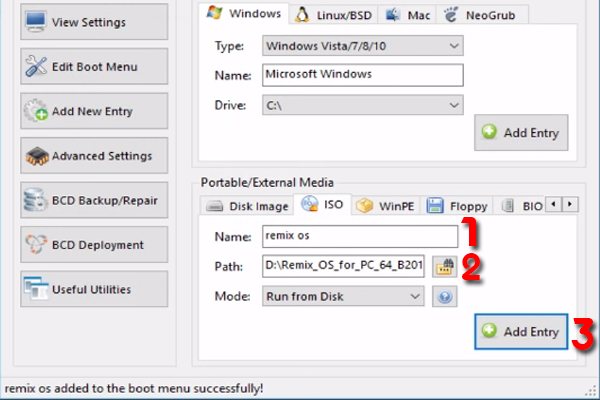Click the Microsoft Windows name field
The image size is (600, 400).
point(363,75)
